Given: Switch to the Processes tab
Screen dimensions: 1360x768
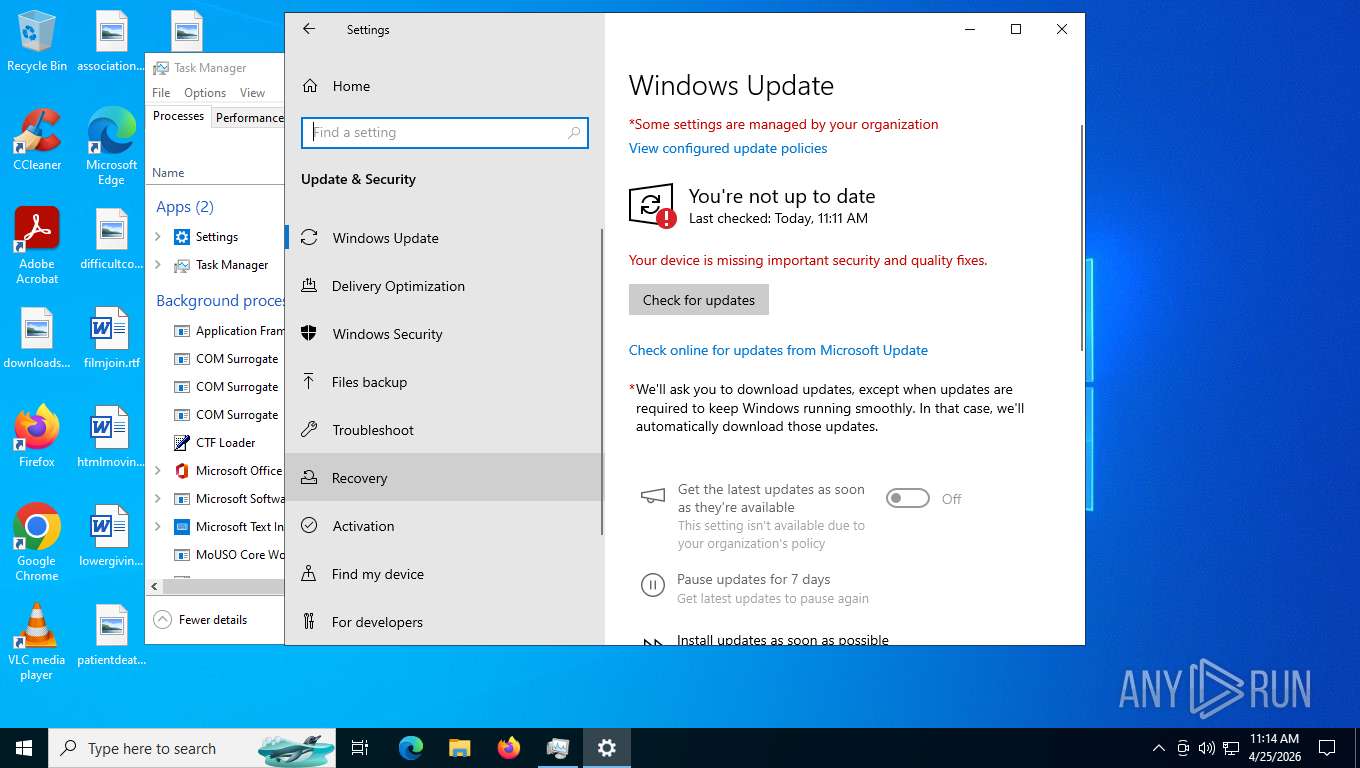Looking at the screenshot, I should point(178,117).
